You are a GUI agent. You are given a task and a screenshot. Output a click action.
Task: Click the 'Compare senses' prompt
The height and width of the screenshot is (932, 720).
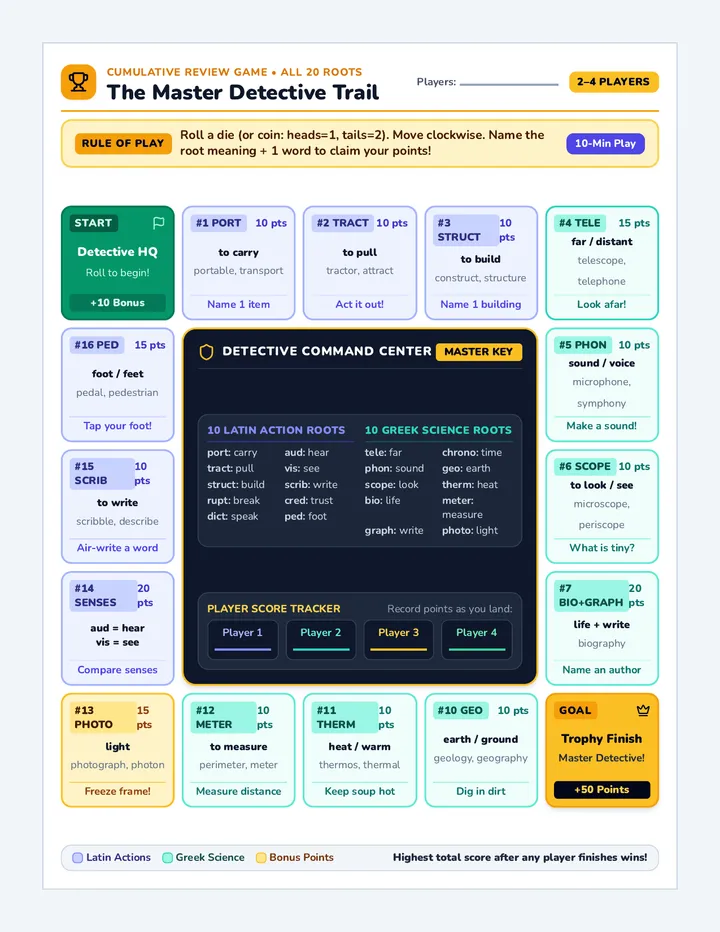pos(118,669)
